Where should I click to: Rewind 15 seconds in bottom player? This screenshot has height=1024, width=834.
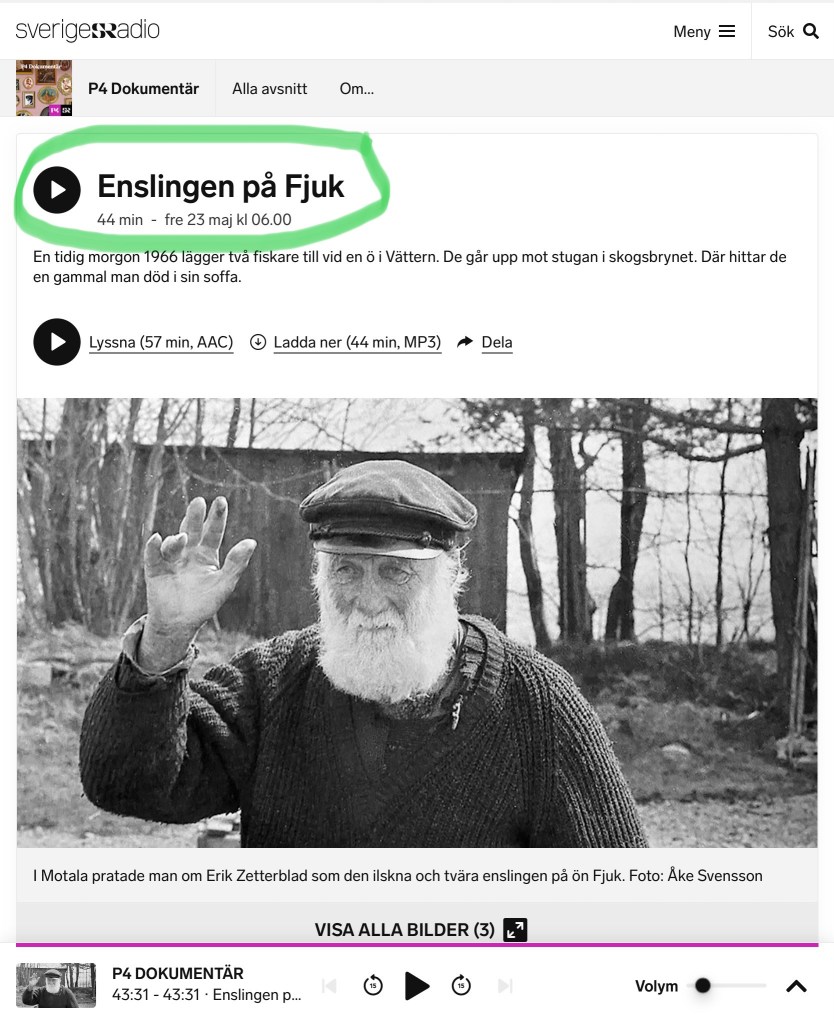point(373,985)
